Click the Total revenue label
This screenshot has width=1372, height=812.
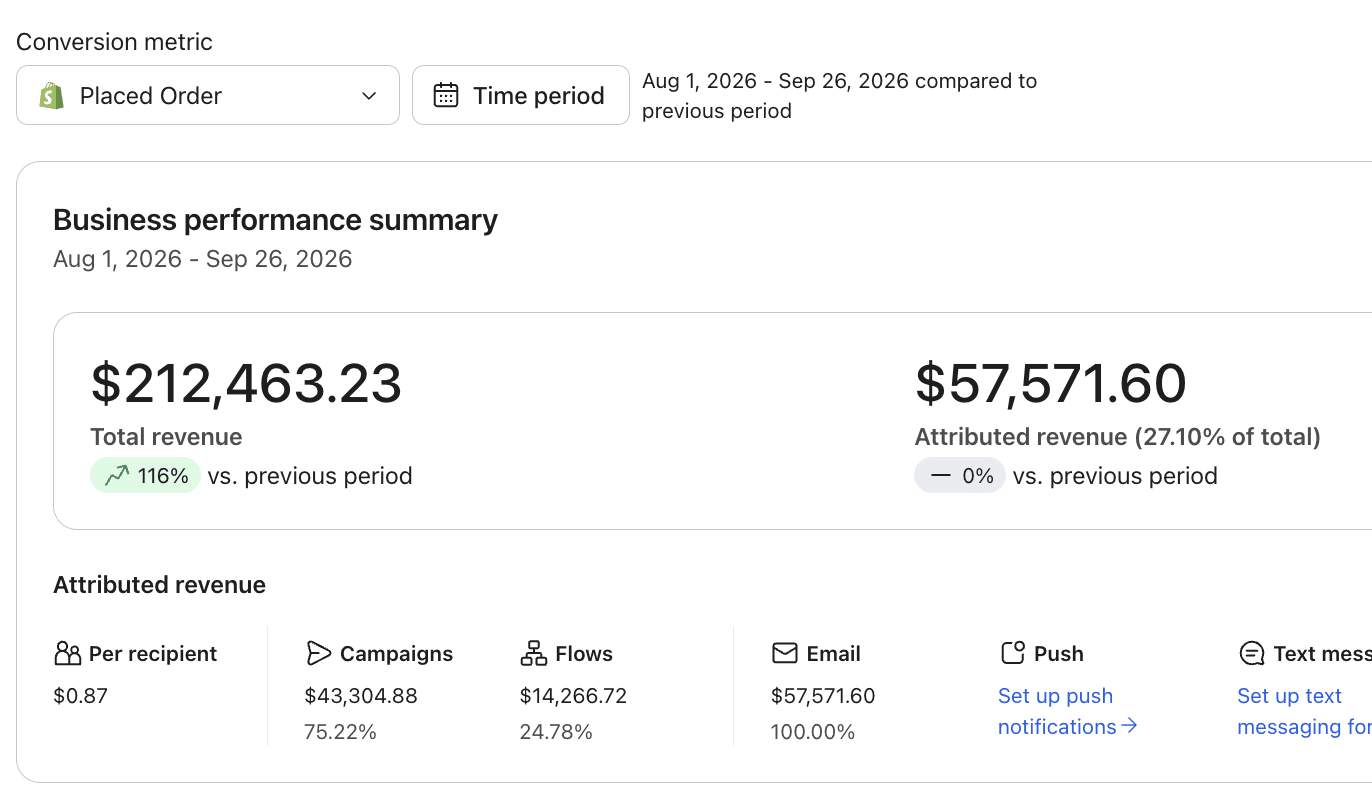pos(166,437)
